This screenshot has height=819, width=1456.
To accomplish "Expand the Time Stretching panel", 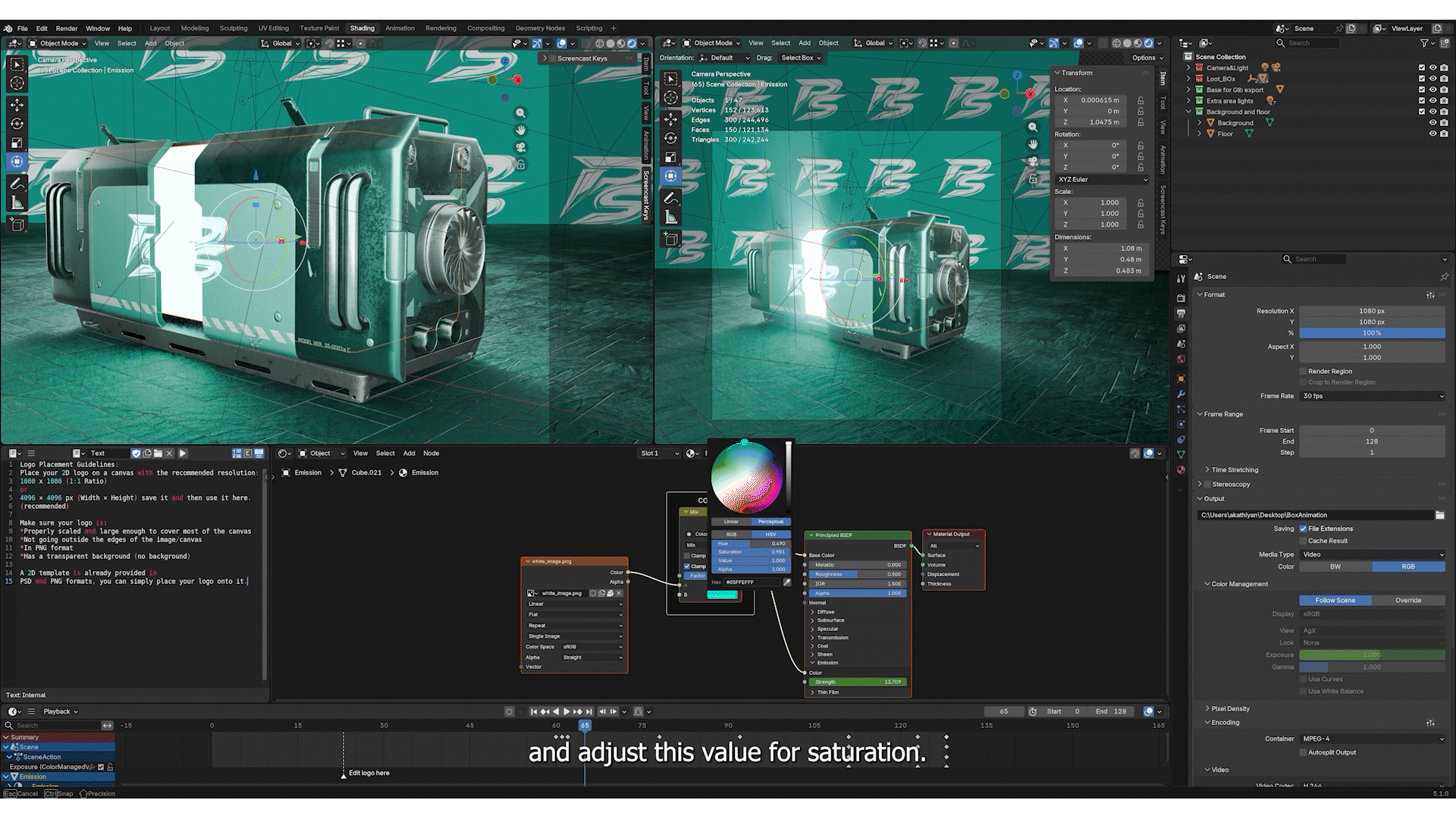I will tap(1234, 470).
